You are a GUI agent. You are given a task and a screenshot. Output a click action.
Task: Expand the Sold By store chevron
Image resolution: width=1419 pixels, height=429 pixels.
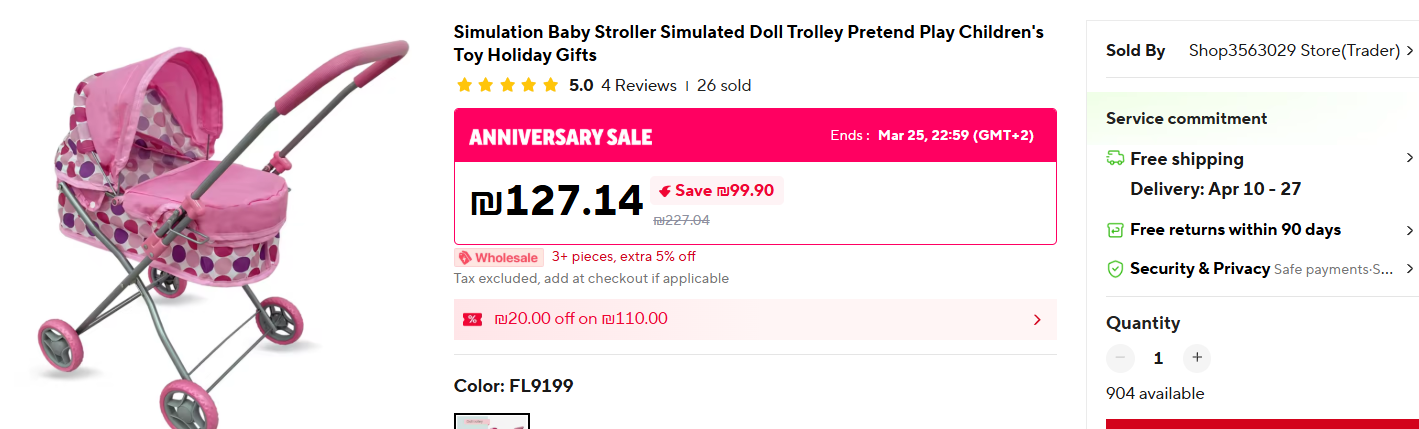pyautogui.click(x=1410, y=50)
